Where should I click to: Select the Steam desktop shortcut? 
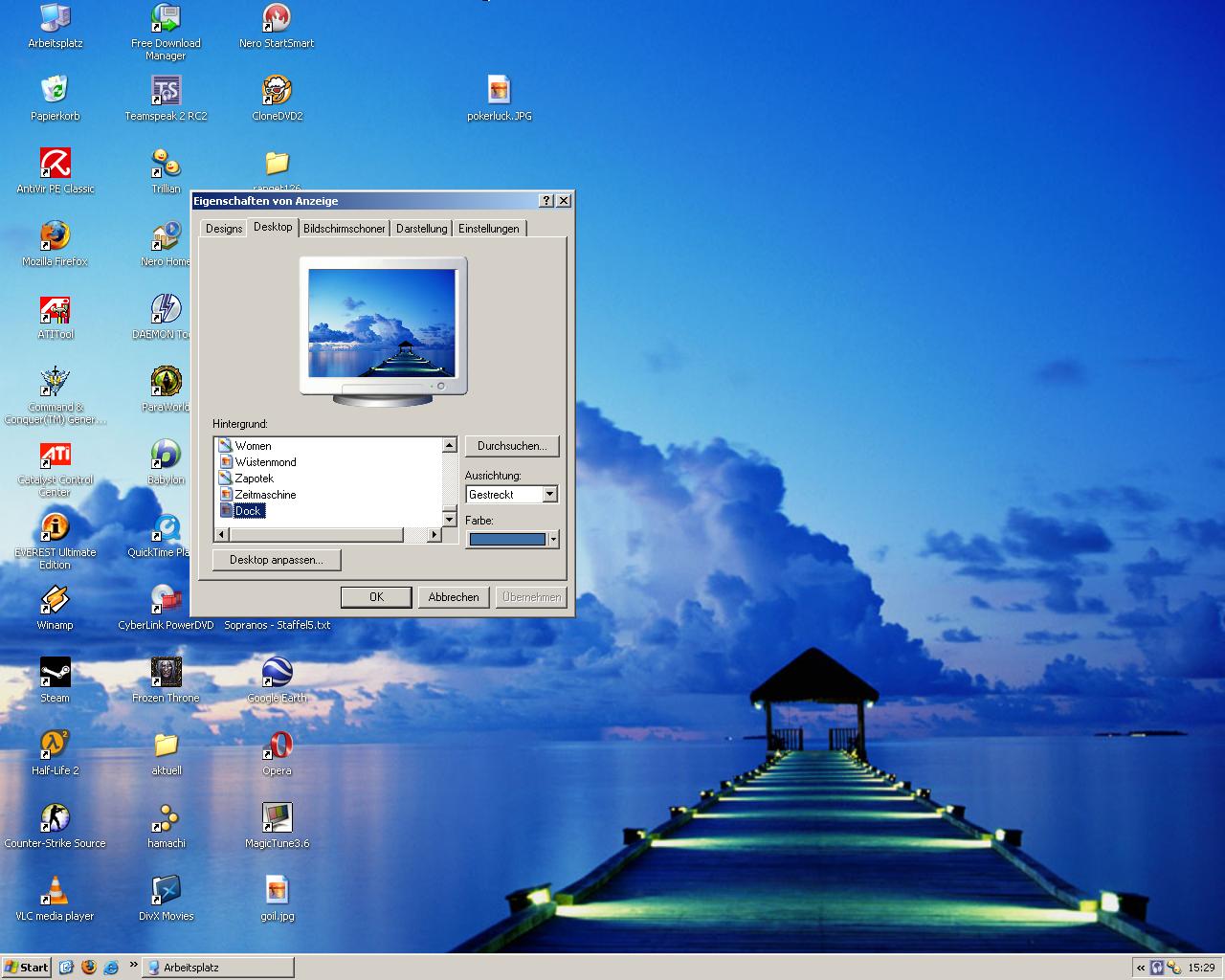point(55,673)
